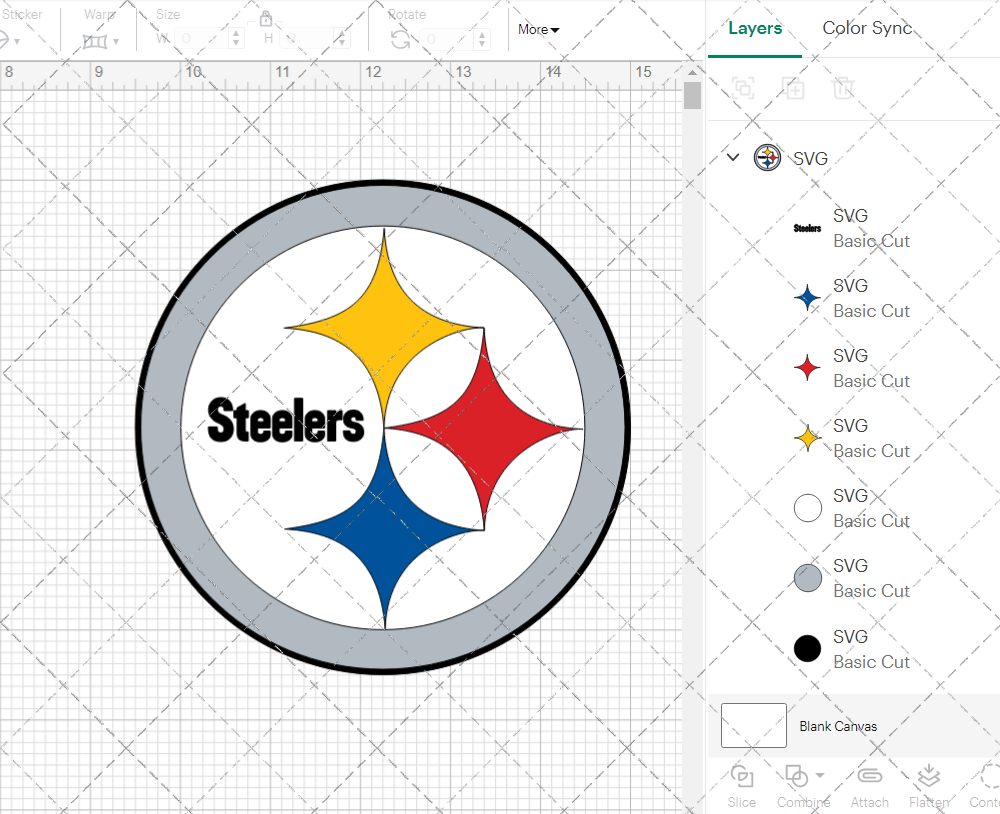This screenshot has height=814, width=1000.
Task: Click the Blank Canvas thumbnail
Action: tap(754, 726)
